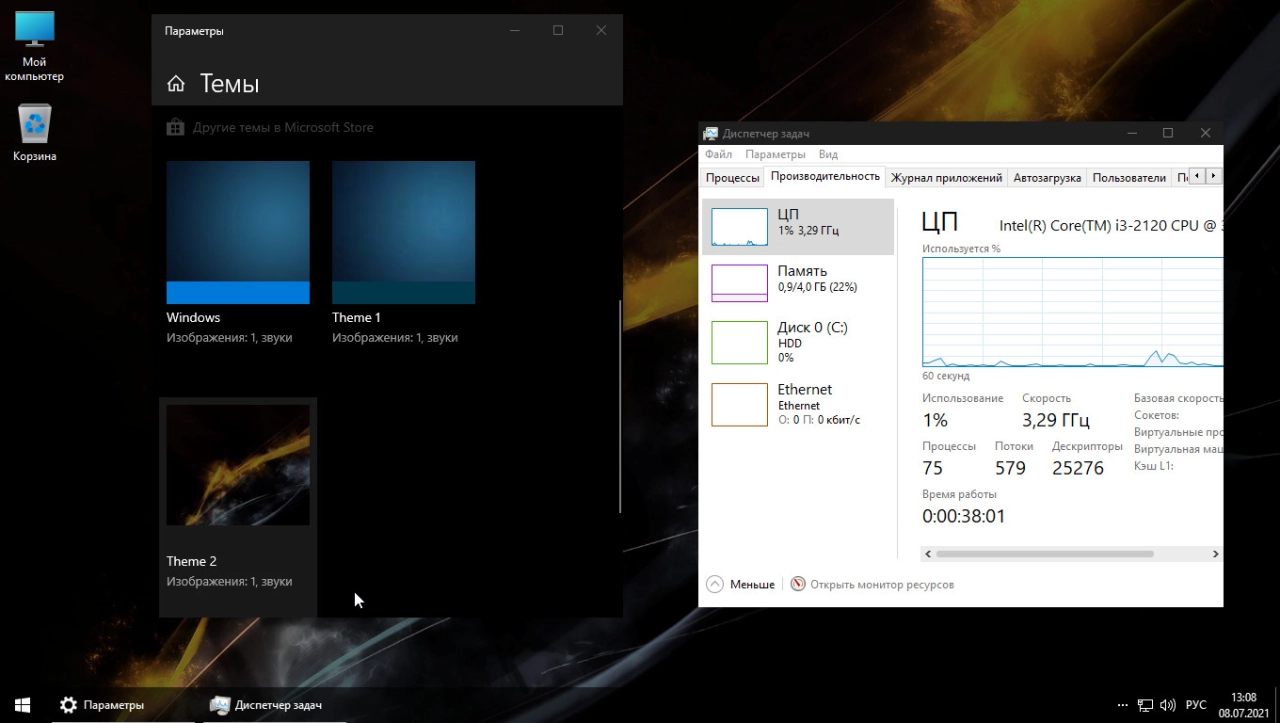1280x723 pixels.
Task: Select the Theme 2 thumbnail
Action: [238, 465]
